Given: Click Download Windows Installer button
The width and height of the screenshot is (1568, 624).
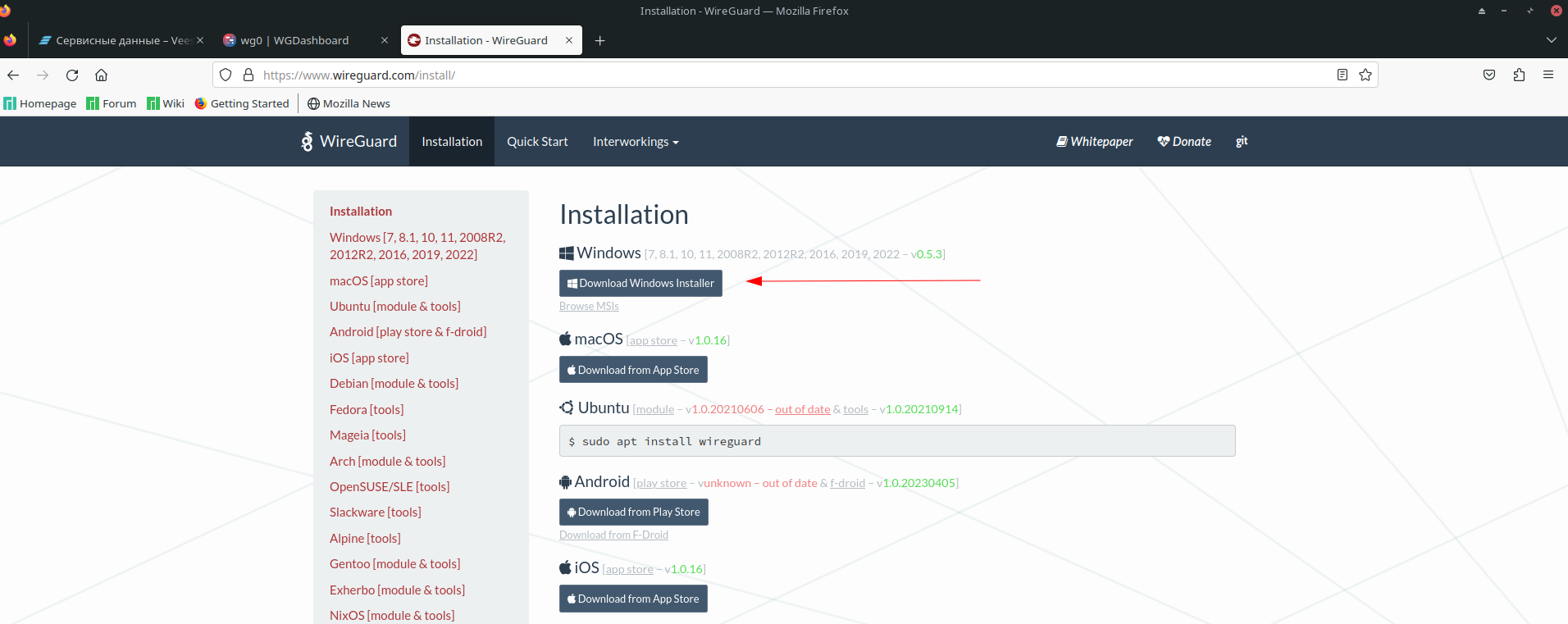Looking at the screenshot, I should coord(640,283).
